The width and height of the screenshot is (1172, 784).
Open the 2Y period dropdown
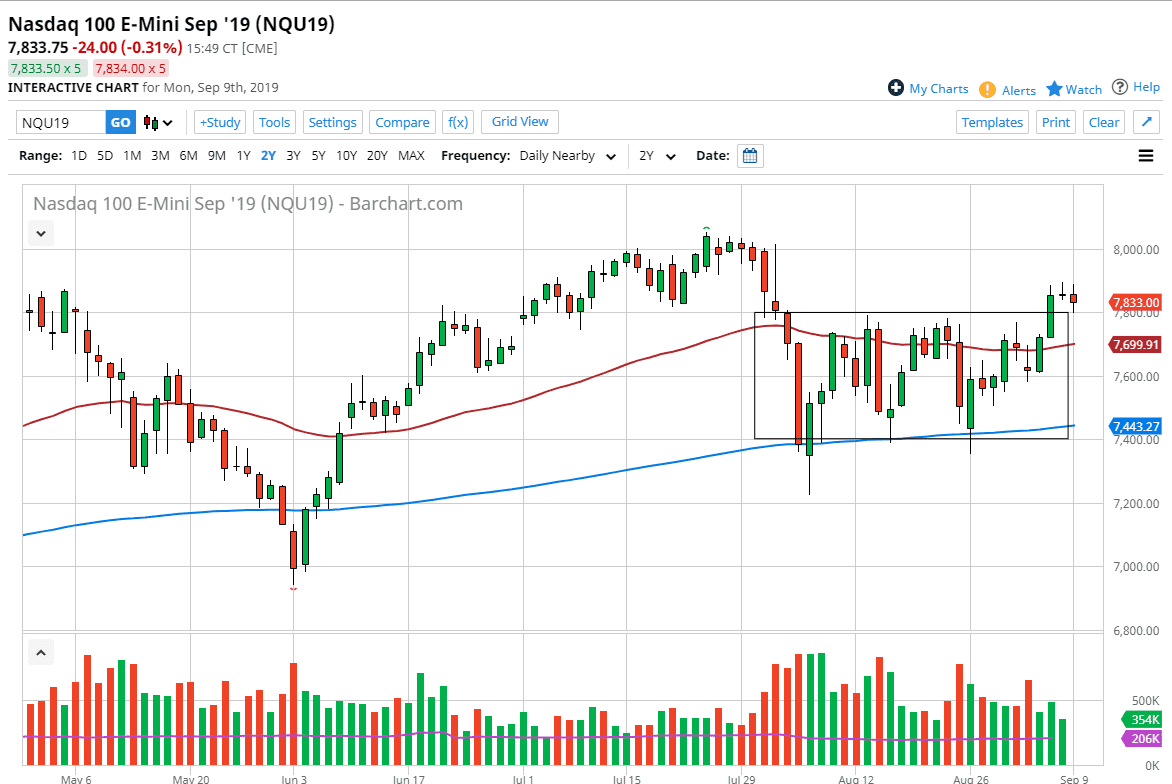(x=658, y=156)
